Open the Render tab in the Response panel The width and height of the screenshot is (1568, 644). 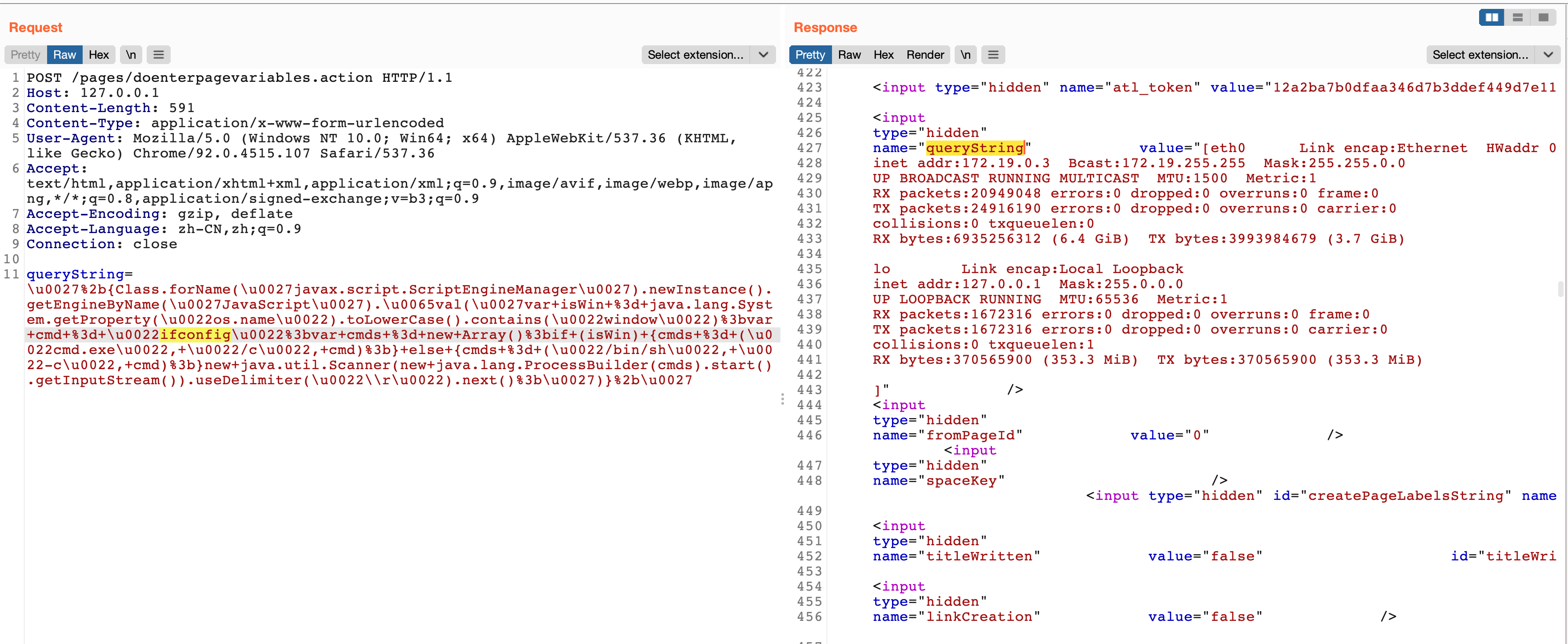[x=925, y=55]
